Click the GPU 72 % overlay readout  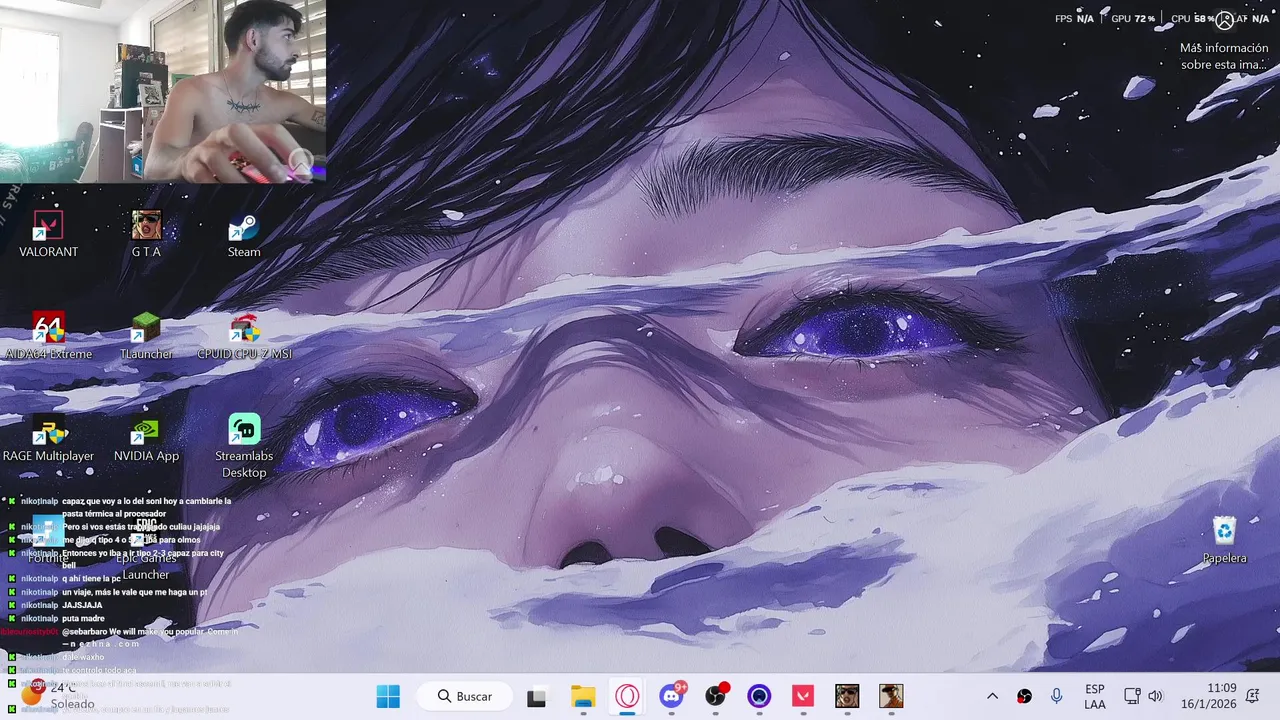(x=1133, y=19)
